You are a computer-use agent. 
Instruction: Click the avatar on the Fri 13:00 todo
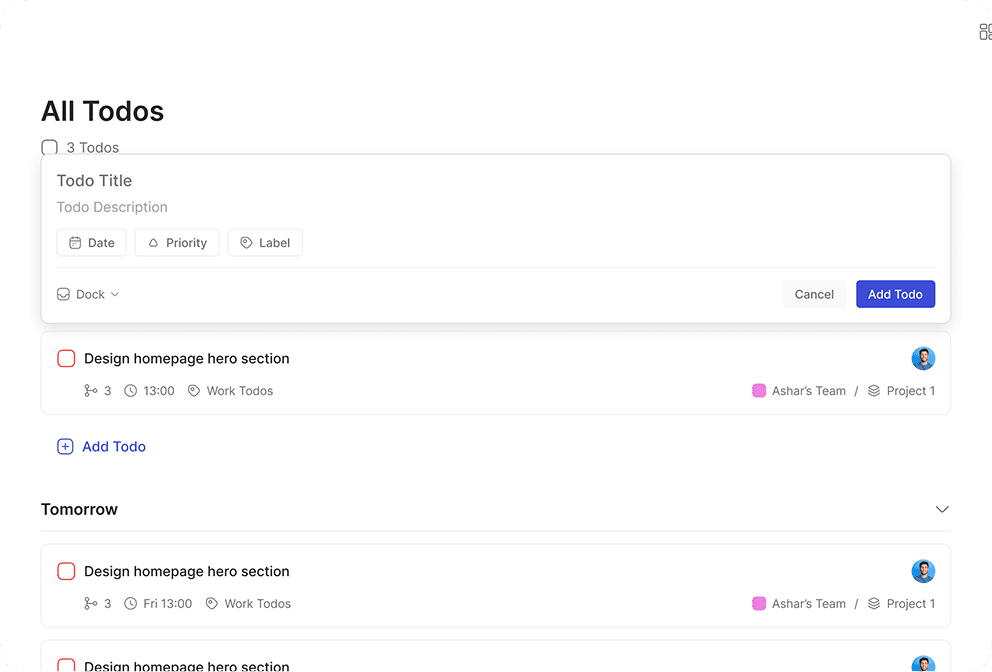click(x=923, y=571)
